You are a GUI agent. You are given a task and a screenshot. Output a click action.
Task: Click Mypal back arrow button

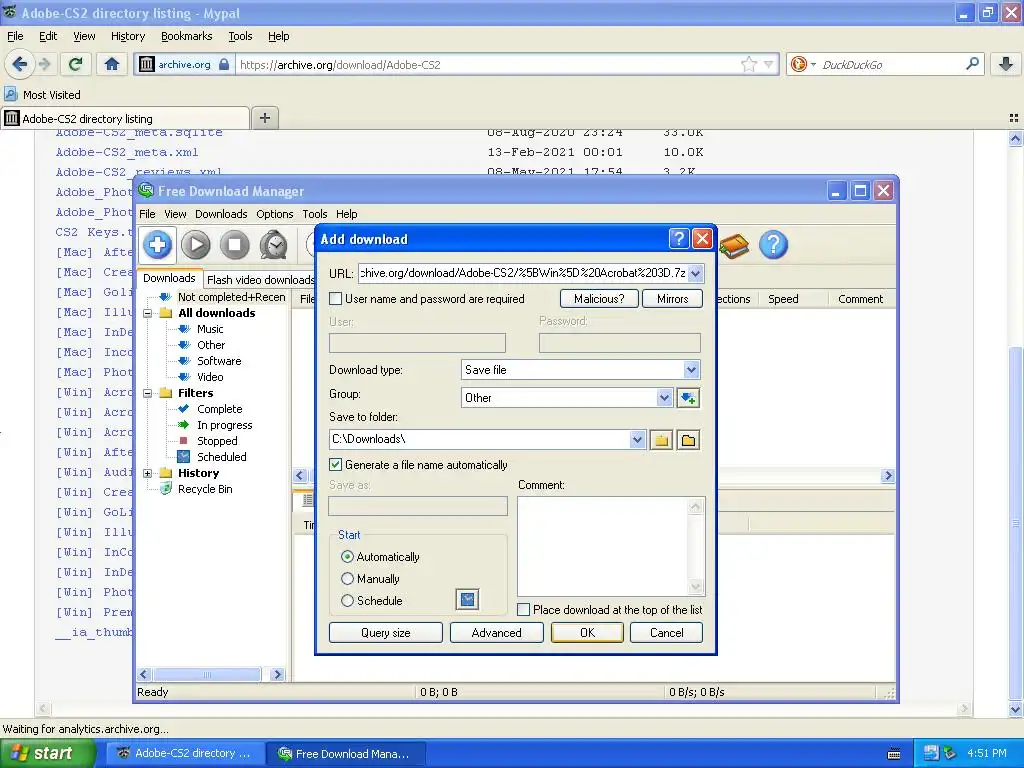tap(20, 64)
